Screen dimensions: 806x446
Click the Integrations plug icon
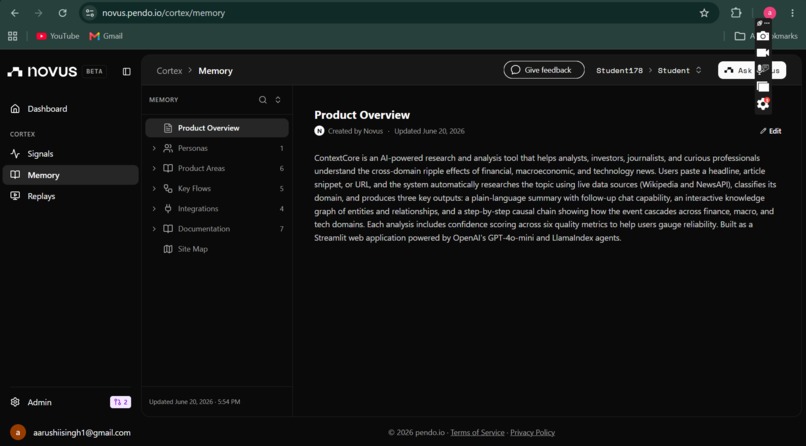pyautogui.click(x=168, y=209)
